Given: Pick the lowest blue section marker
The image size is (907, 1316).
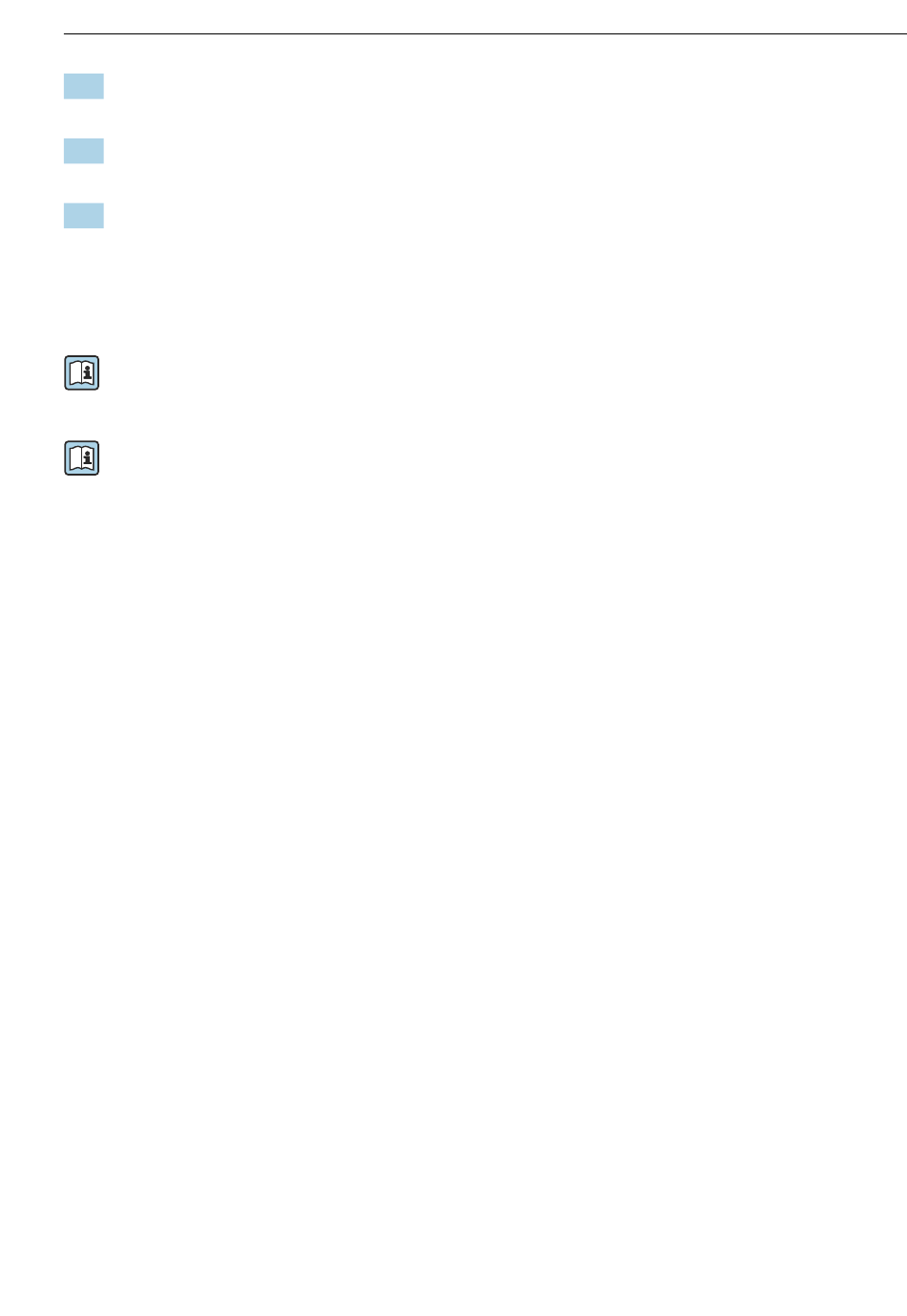Looking at the screenshot, I should tap(84, 216).
